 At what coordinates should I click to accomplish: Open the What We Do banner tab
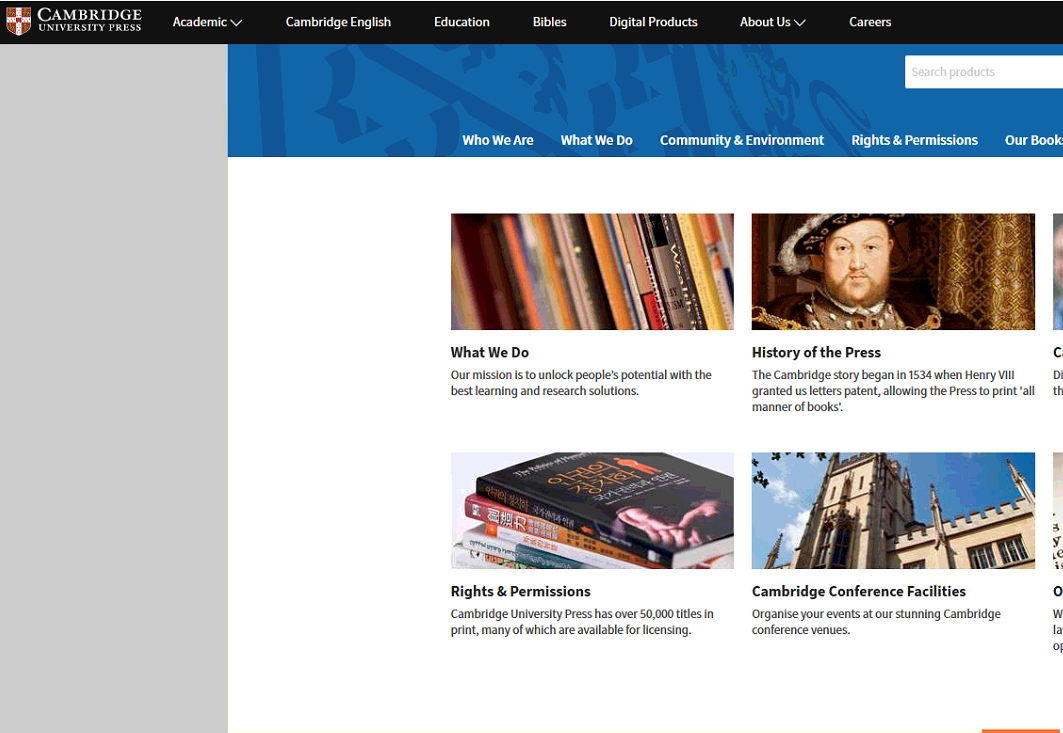tap(596, 140)
